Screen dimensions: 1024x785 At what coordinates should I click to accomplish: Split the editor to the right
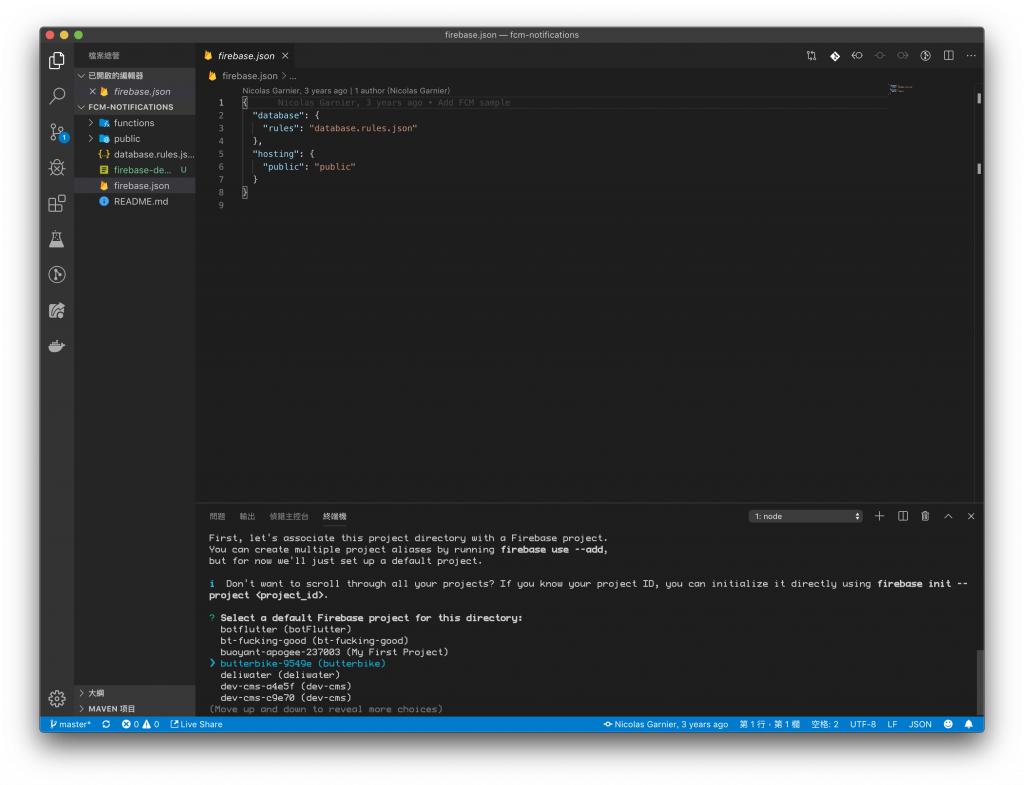point(948,56)
